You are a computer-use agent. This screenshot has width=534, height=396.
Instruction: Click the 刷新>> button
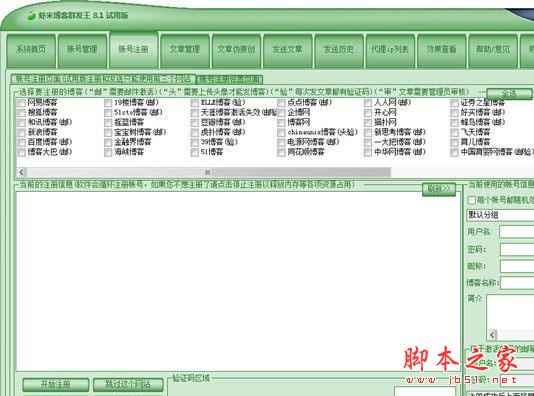coord(439,189)
